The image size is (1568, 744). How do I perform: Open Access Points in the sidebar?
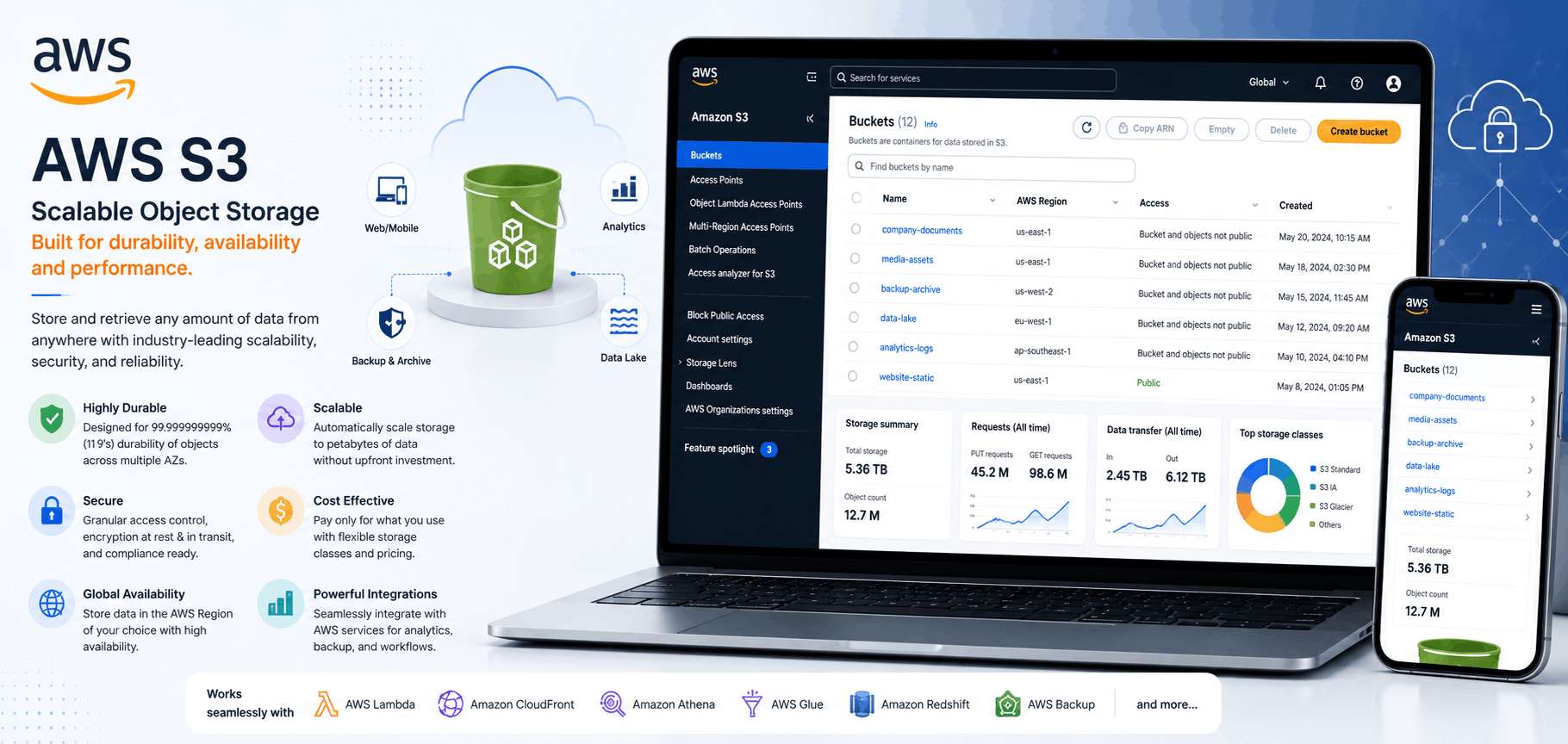click(x=716, y=180)
